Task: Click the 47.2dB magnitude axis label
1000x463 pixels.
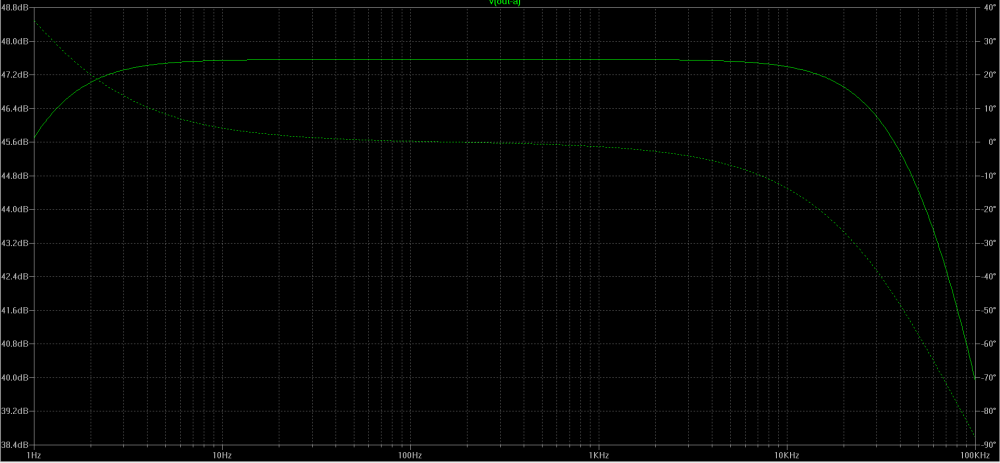Action: coord(16,75)
